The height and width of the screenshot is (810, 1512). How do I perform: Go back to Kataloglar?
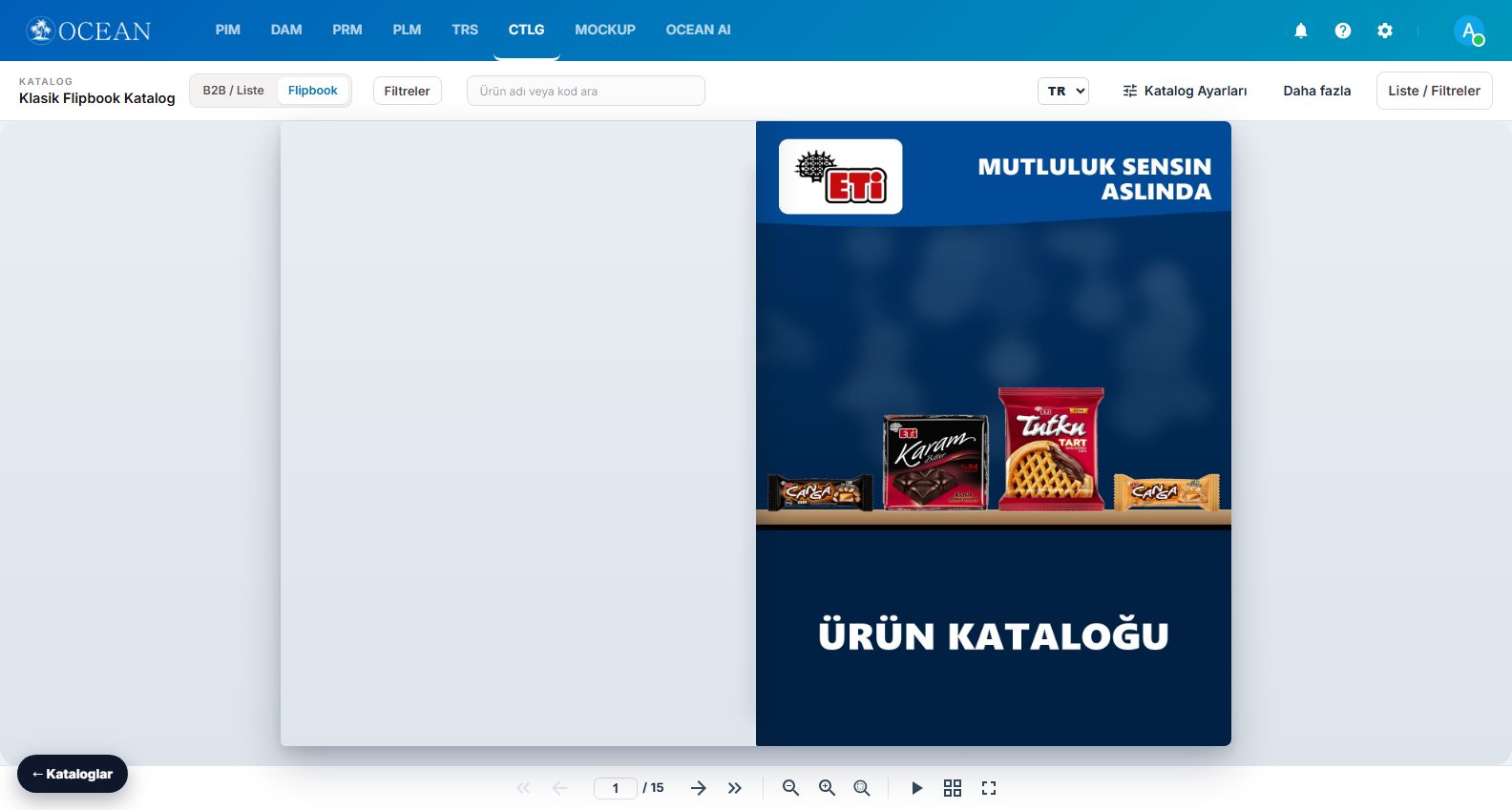(73, 774)
